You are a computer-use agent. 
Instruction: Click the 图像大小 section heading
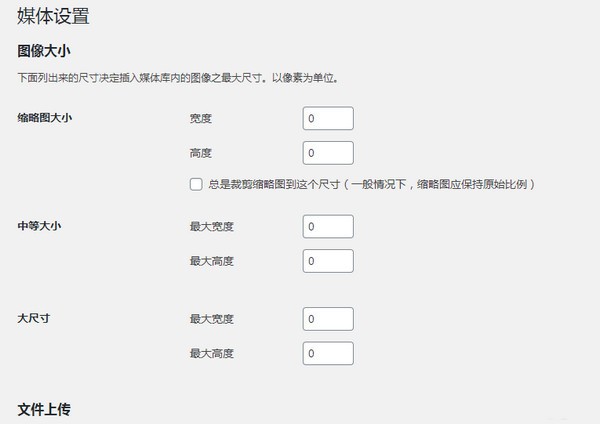(x=44, y=51)
